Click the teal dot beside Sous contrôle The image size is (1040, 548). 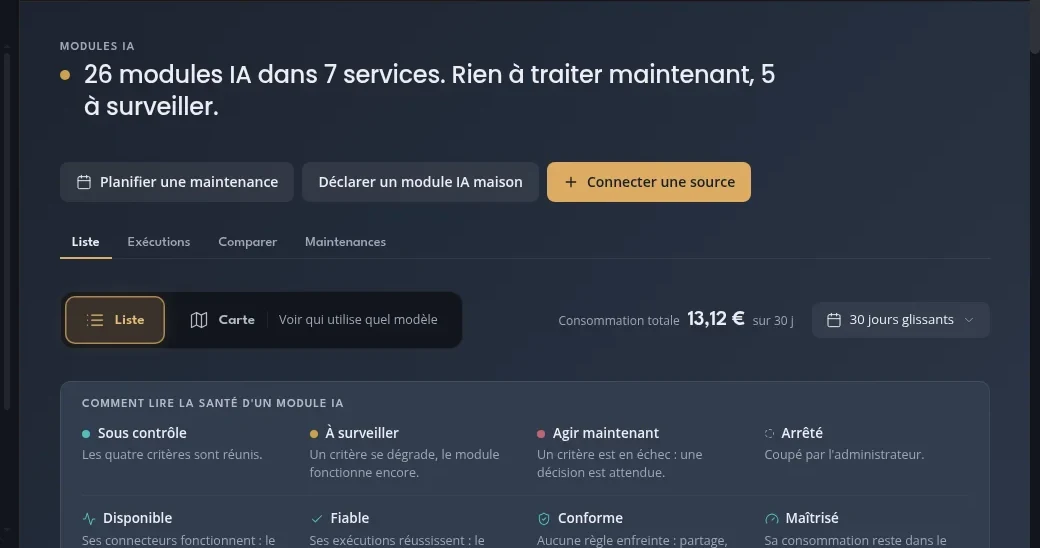click(x=86, y=434)
